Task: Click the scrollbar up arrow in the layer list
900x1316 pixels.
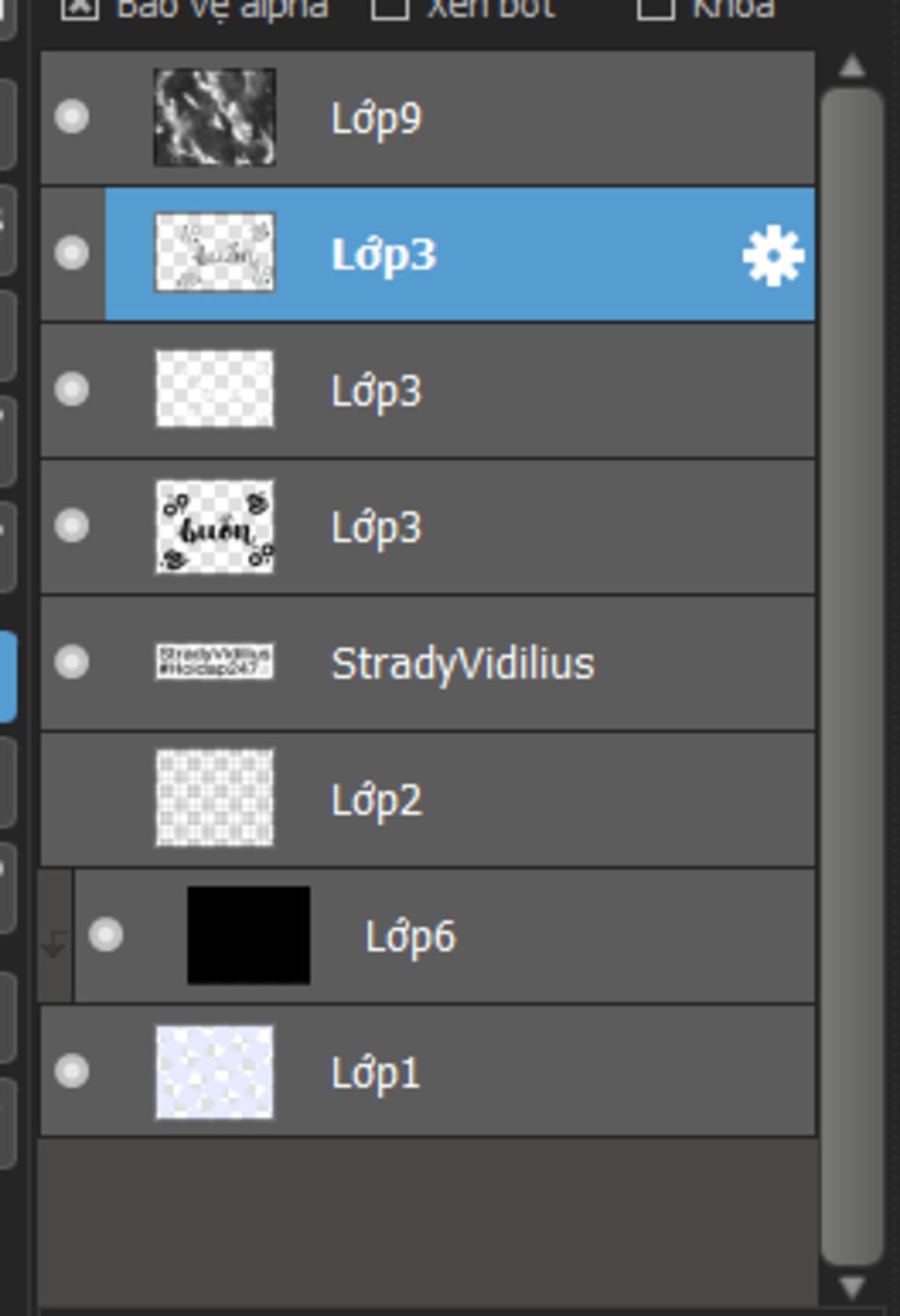Action: point(852,67)
